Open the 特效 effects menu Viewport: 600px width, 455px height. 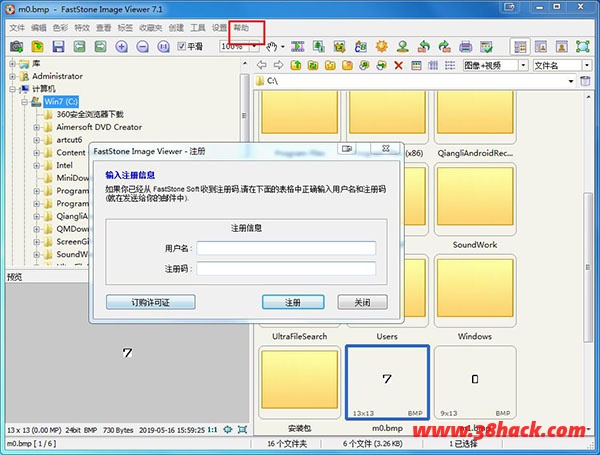point(82,28)
